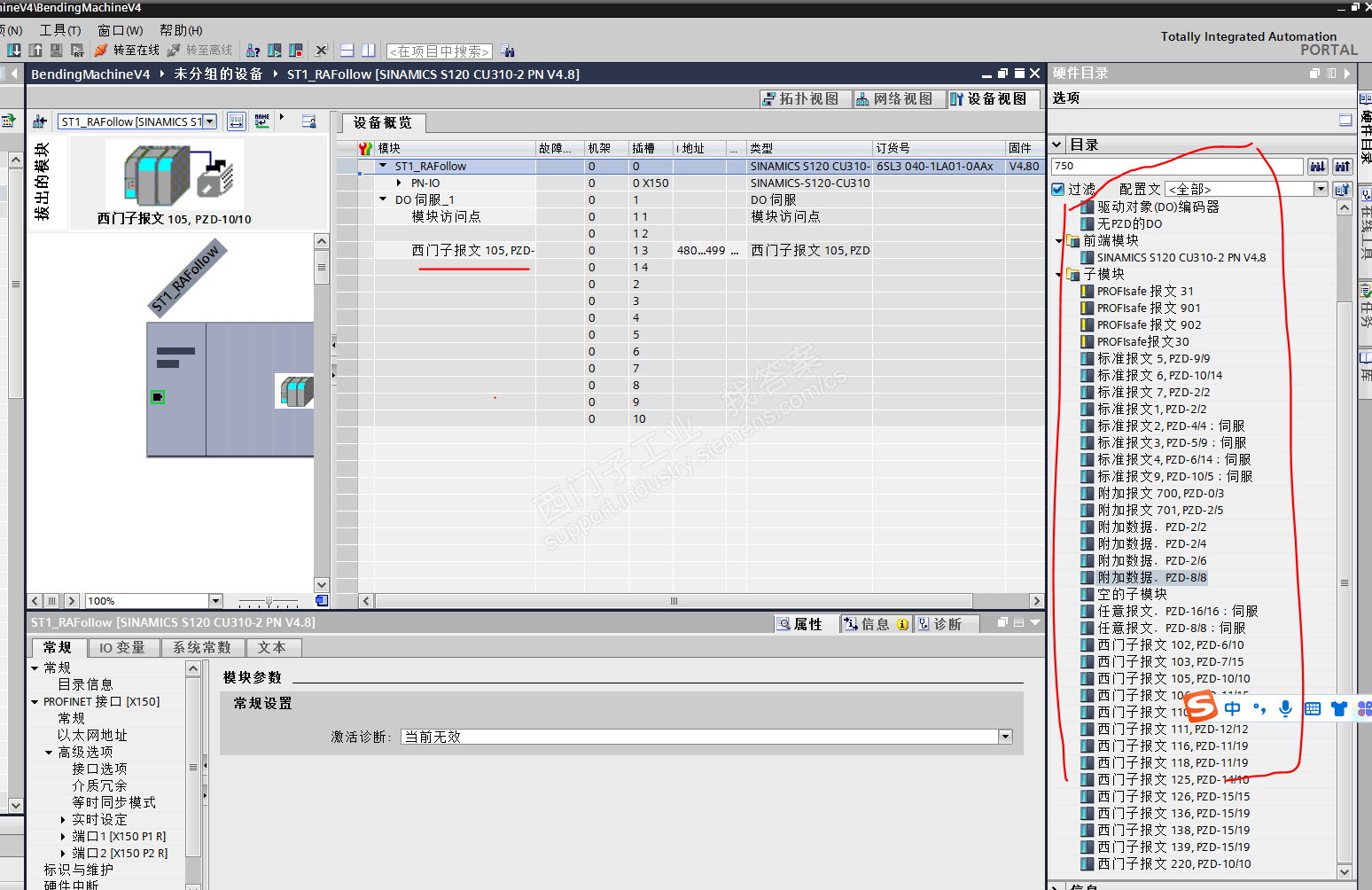Viewport: 1372px width, 890px height.
Task: Click the show address labels icon
Action: (237, 121)
